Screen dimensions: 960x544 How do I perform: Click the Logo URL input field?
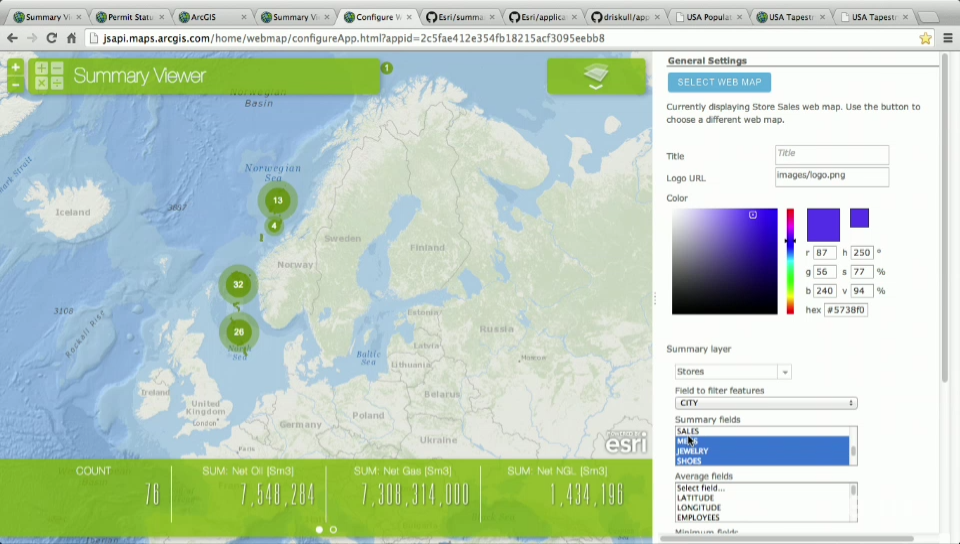831,177
